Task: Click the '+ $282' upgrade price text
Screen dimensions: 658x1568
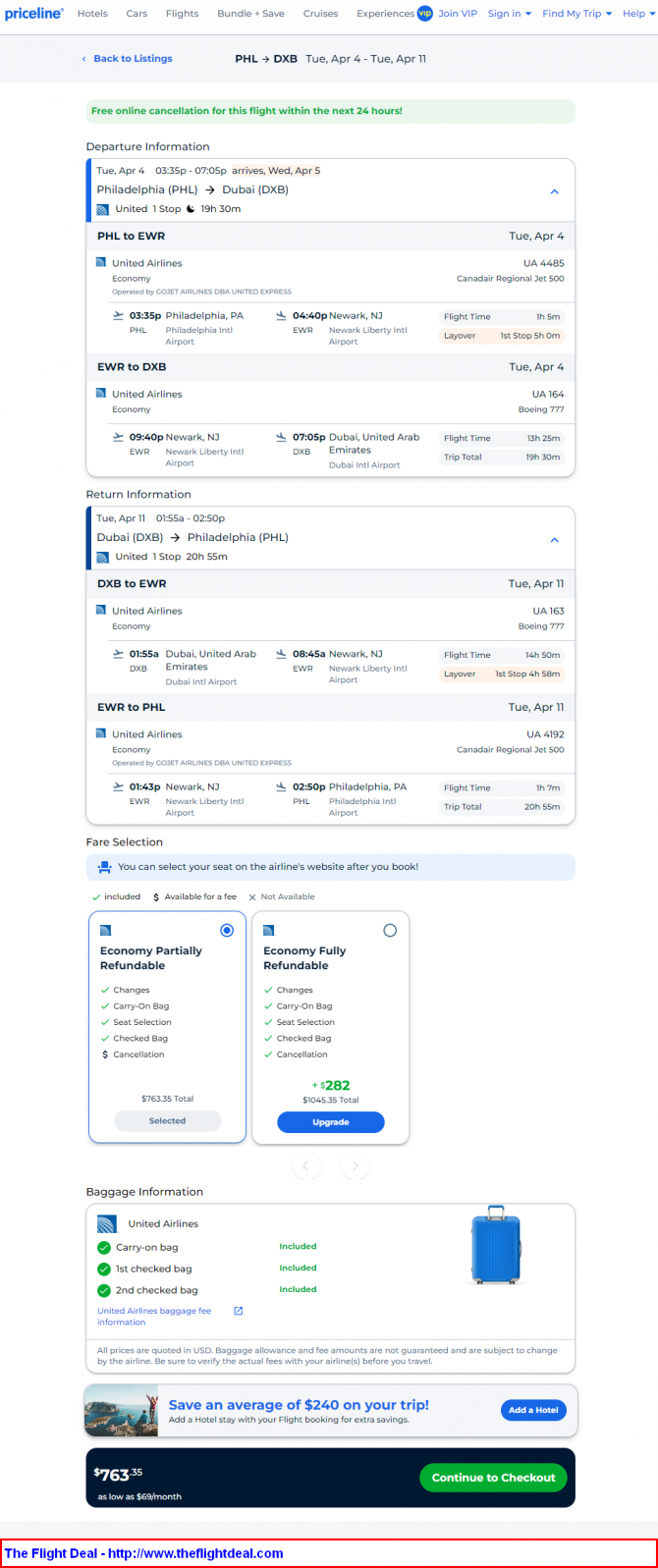Action: click(x=331, y=1086)
